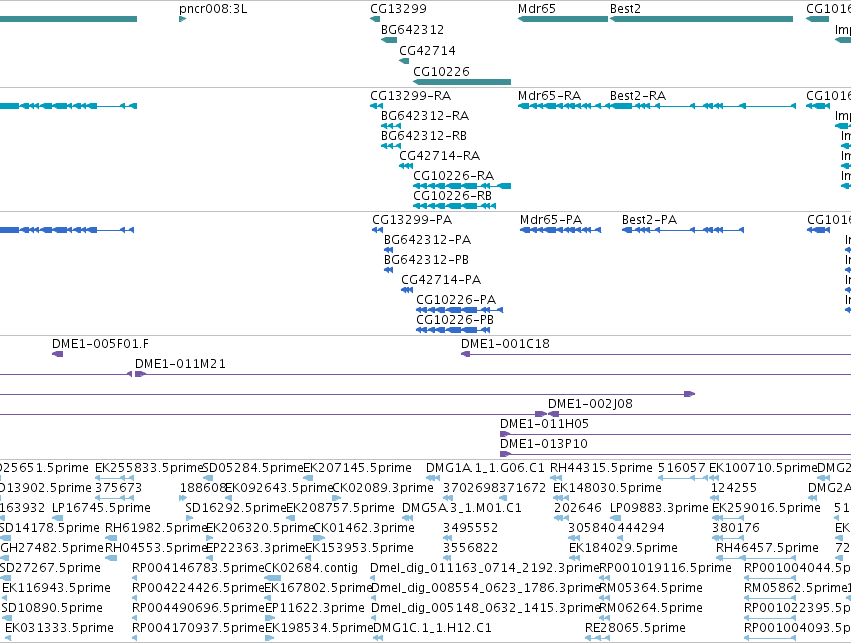This screenshot has height=643, width=851.
Task: Open the 3556822 feature label
Action: [x=471, y=548]
